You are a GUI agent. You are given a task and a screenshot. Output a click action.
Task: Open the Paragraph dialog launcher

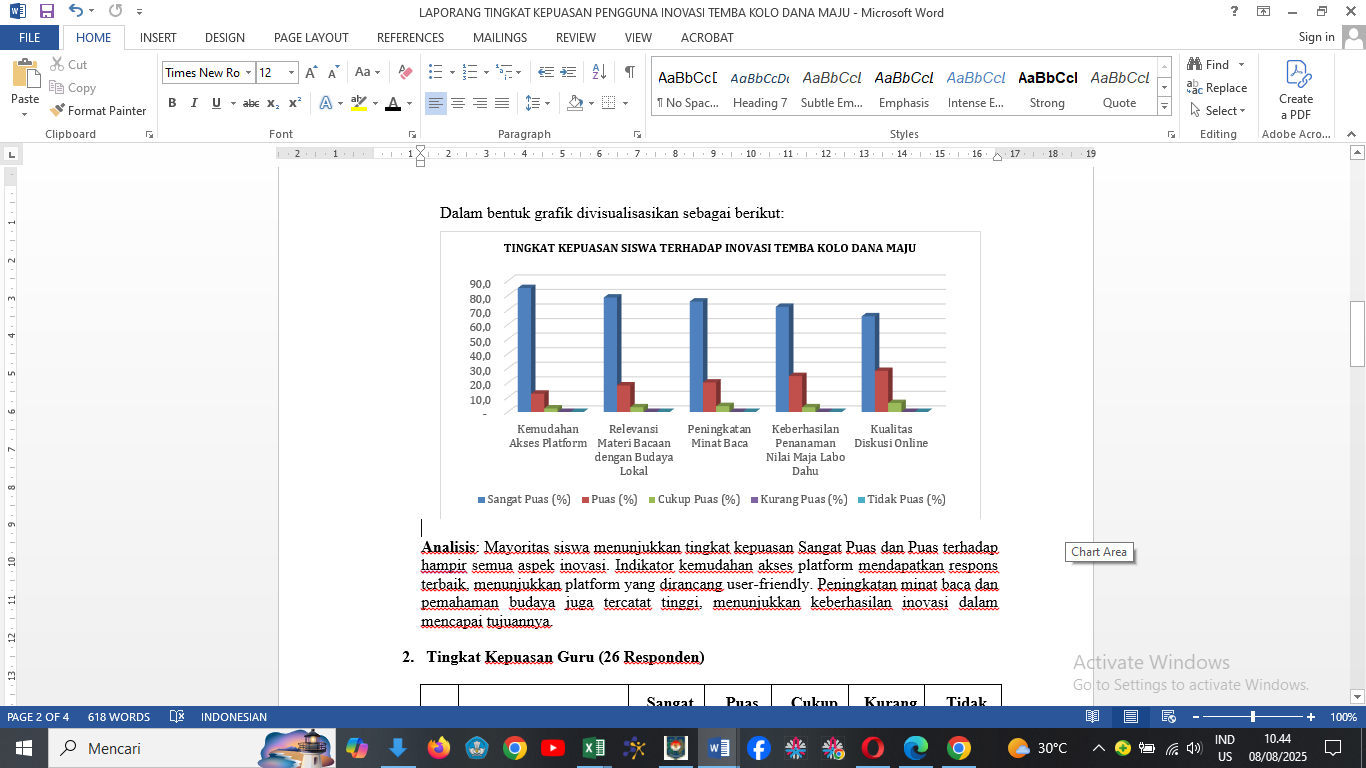coord(637,134)
